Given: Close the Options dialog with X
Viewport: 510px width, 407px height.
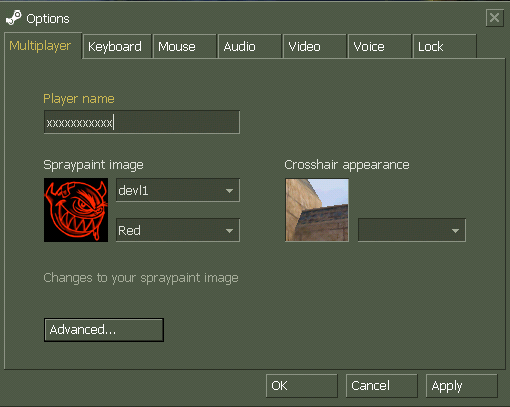Looking at the screenshot, I should (x=494, y=18).
